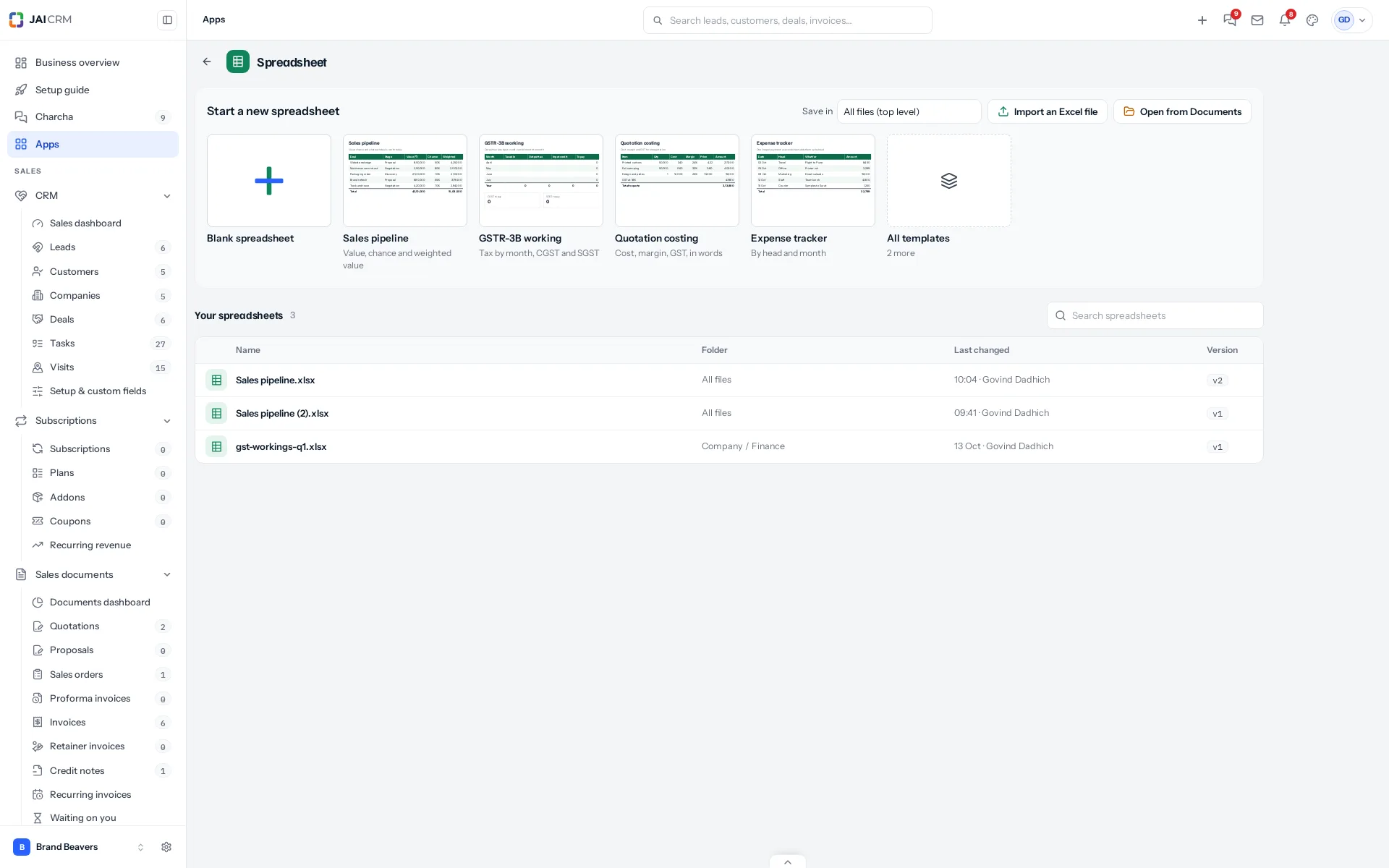Collapse the CRM section chevron
Screen dimensions: 1389x868
tap(167, 196)
